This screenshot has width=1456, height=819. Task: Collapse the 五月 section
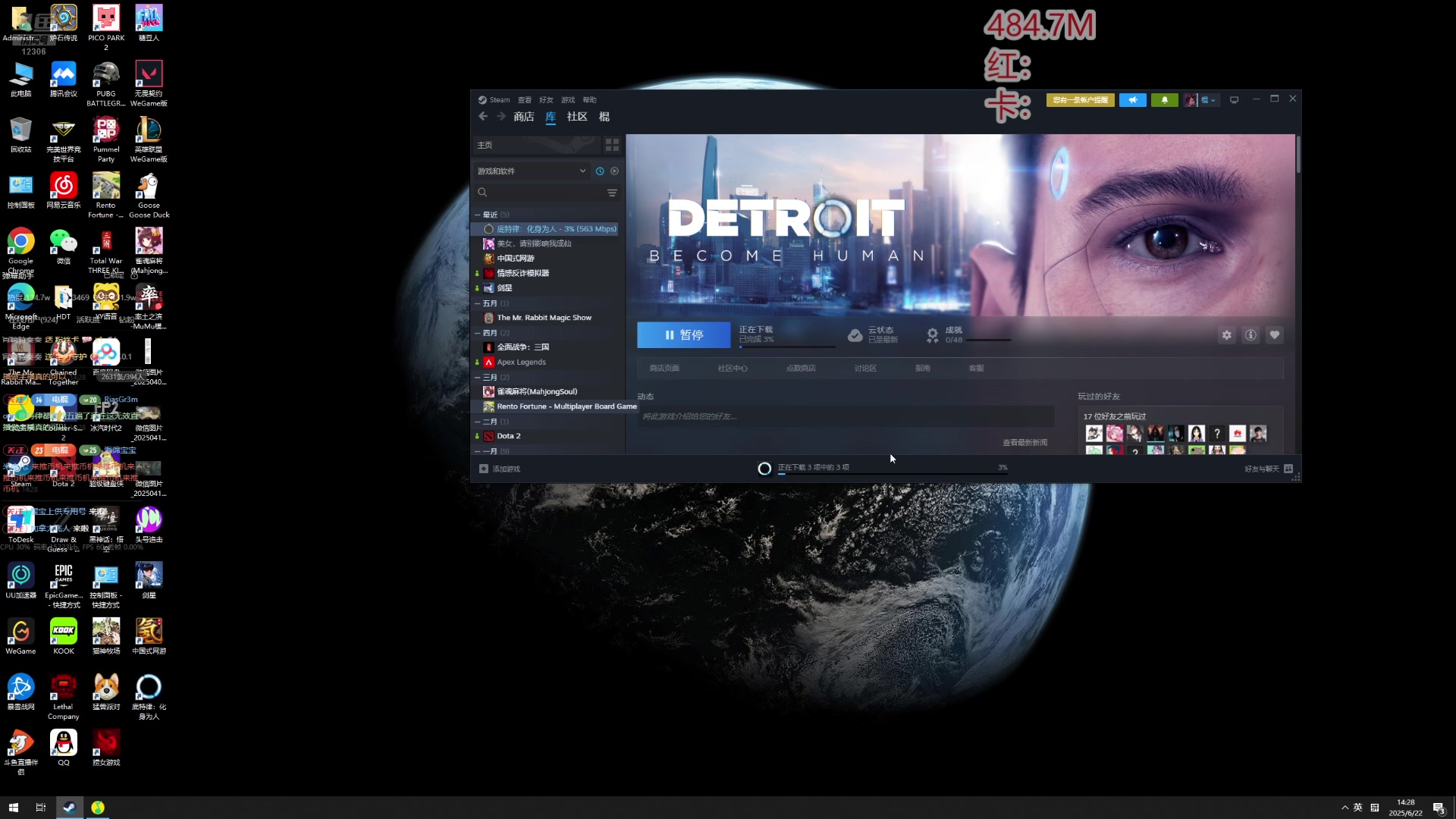click(x=478, y=303)
